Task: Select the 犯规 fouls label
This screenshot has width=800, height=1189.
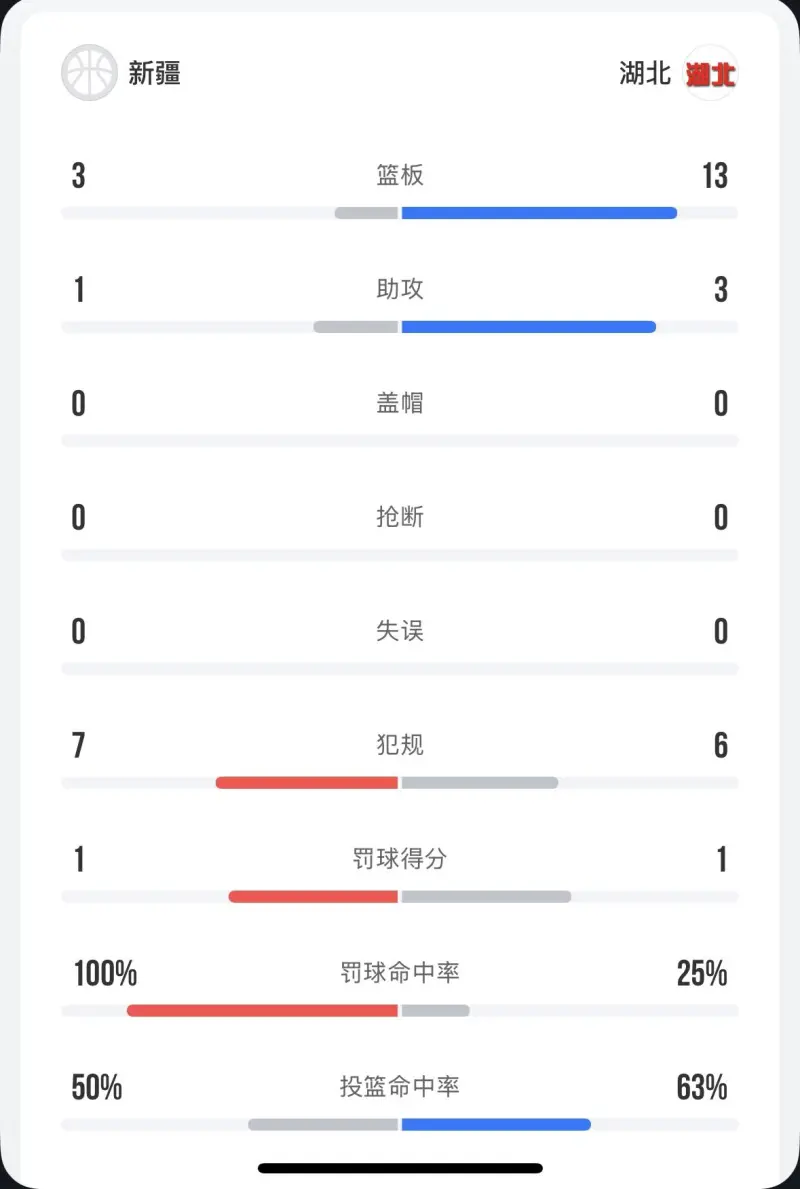Action: pos(400,745)
